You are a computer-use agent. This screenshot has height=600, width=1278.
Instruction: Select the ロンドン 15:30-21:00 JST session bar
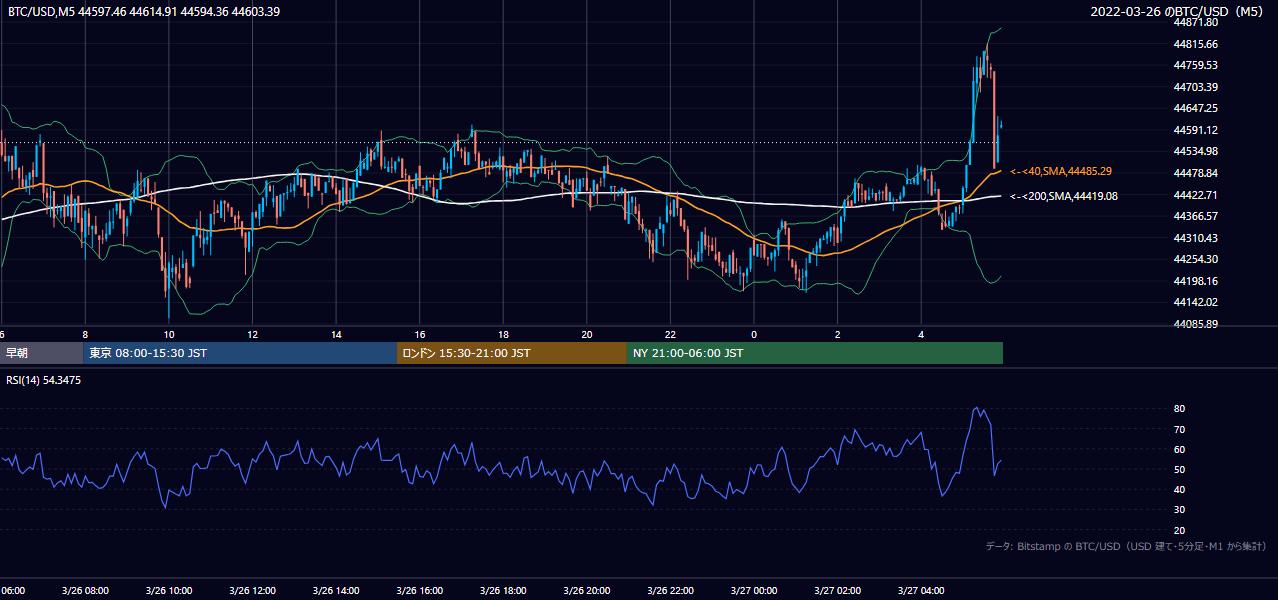[512, 353]
